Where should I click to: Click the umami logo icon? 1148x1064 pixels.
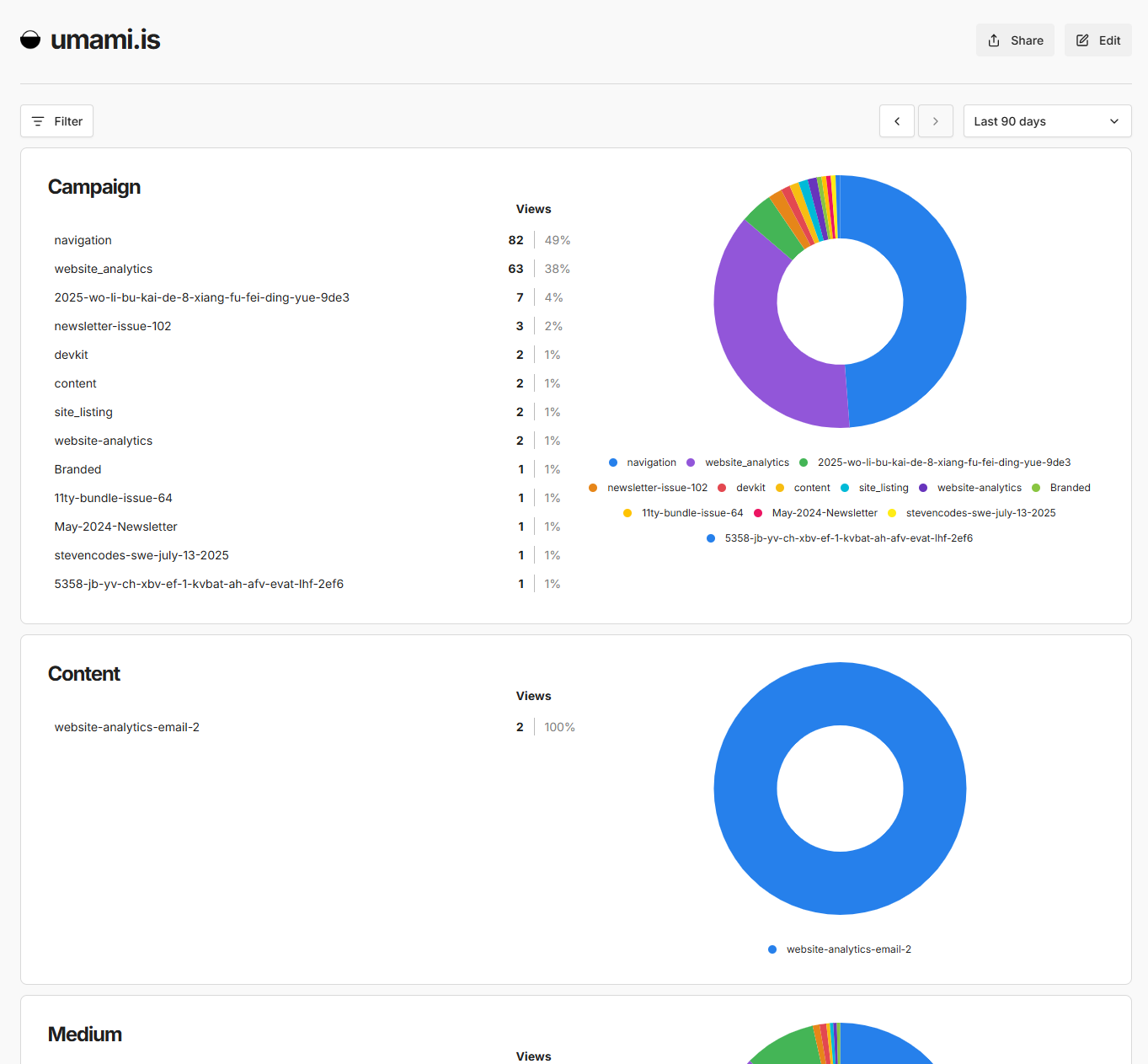tap(30, 40)
